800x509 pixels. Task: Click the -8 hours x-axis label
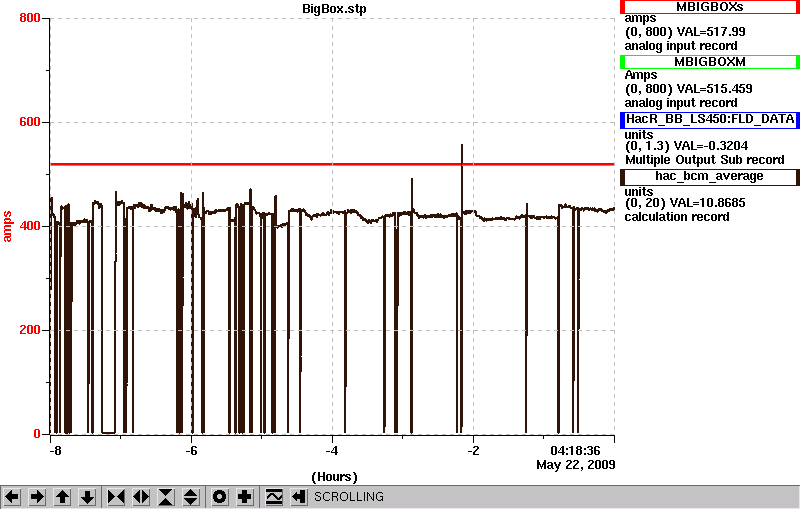coord(55,451)
